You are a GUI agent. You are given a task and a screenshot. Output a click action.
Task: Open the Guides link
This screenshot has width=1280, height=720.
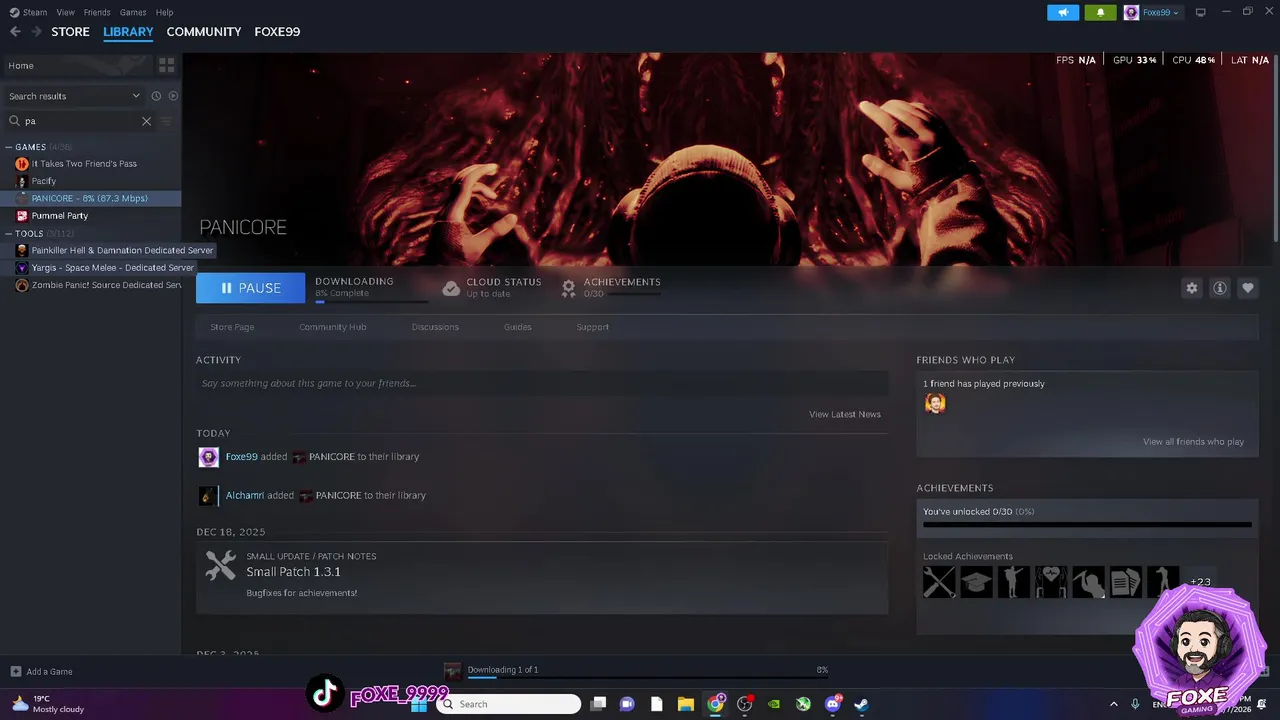click(518, 327)
